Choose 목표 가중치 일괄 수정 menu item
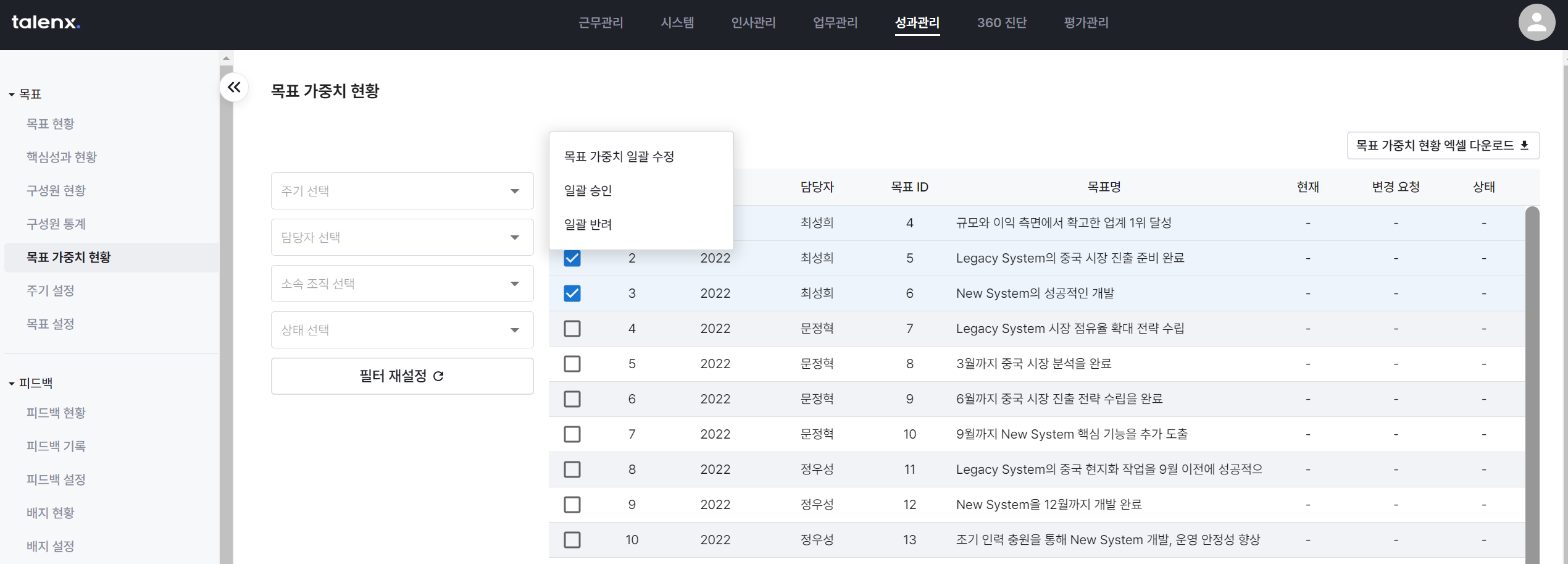This screenshot has width=1568, height=564. 619,157
